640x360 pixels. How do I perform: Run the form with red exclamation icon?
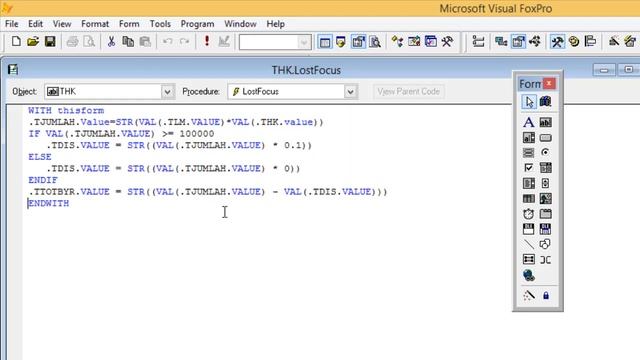[x=207, y=41]
